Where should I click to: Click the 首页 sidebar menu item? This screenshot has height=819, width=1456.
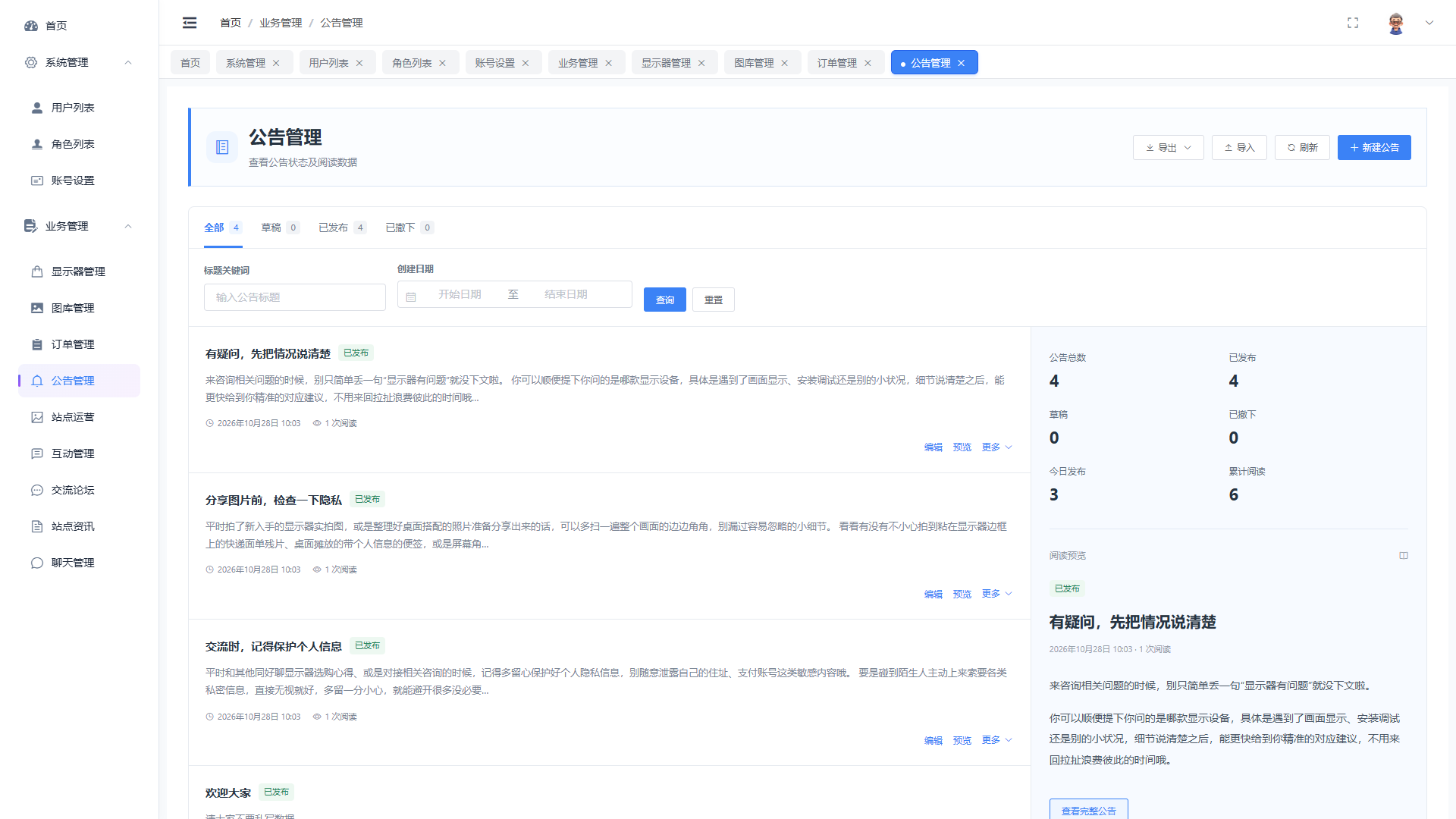point(80,26)
